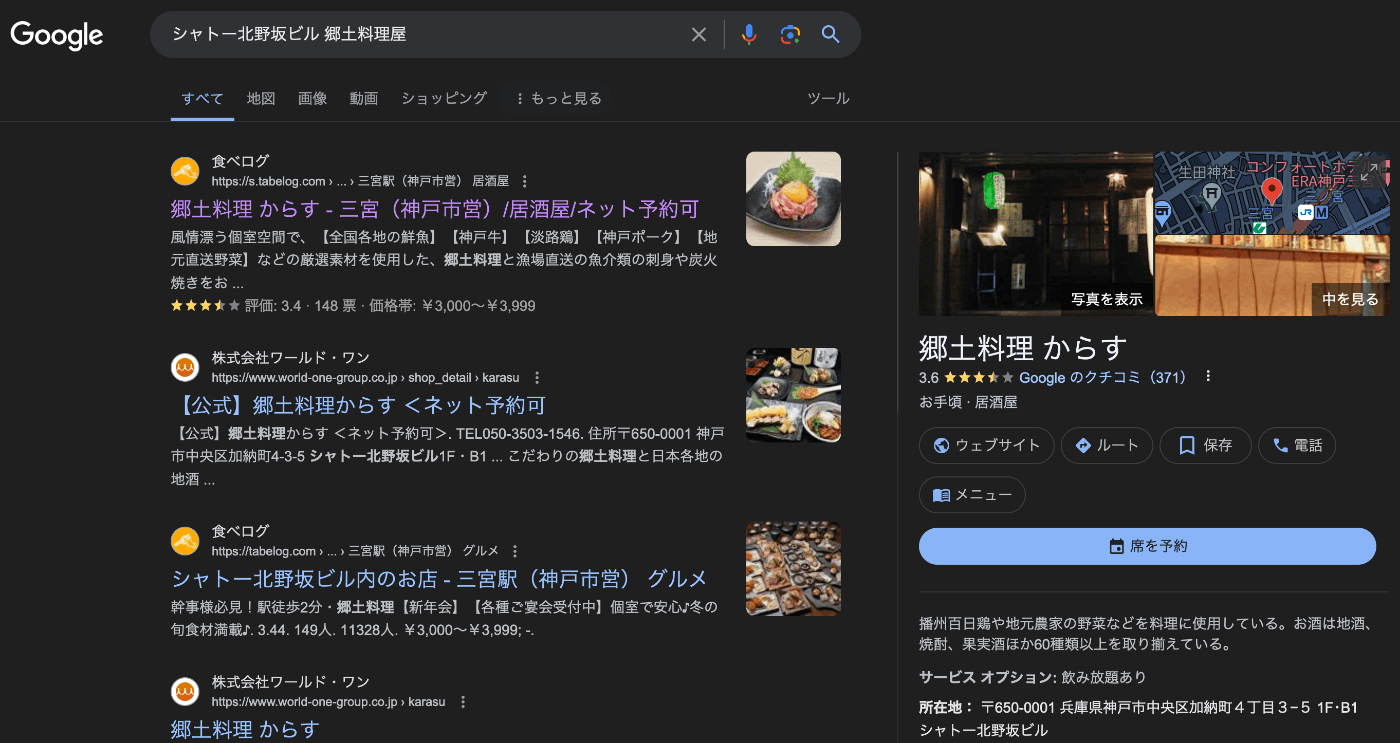Expand the map thumbnail
1400x743 pixels.
1369,172
